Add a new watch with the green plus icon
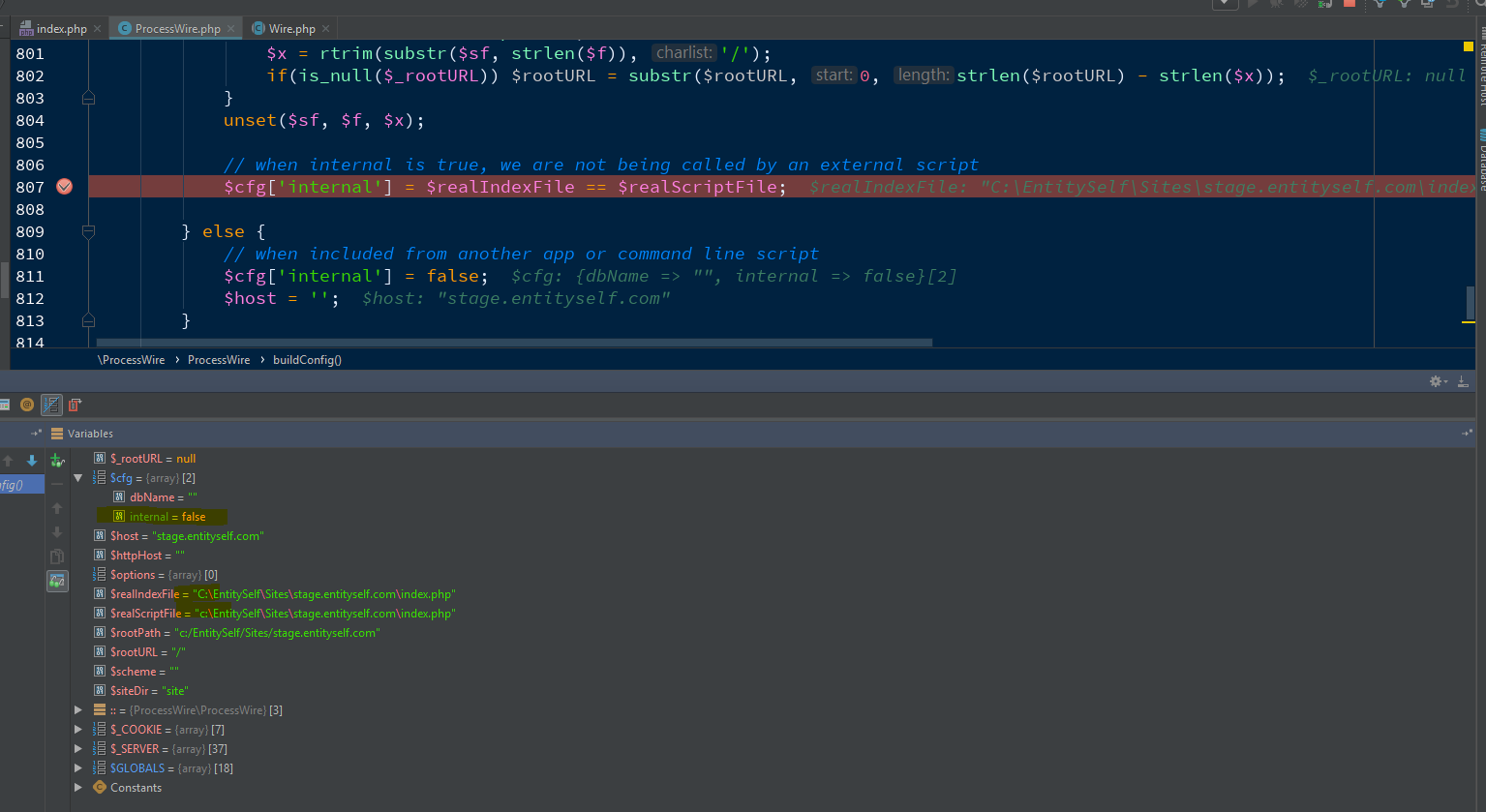Viewport: 1486px width, 812px height. (56, 460)
